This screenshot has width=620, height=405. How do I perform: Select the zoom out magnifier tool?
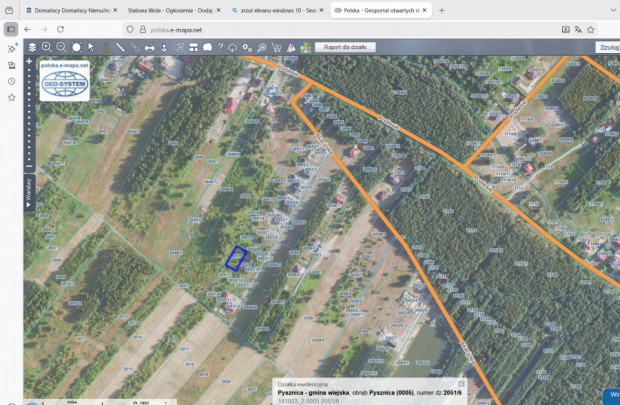pyautogui.click(x=61, y=47)
